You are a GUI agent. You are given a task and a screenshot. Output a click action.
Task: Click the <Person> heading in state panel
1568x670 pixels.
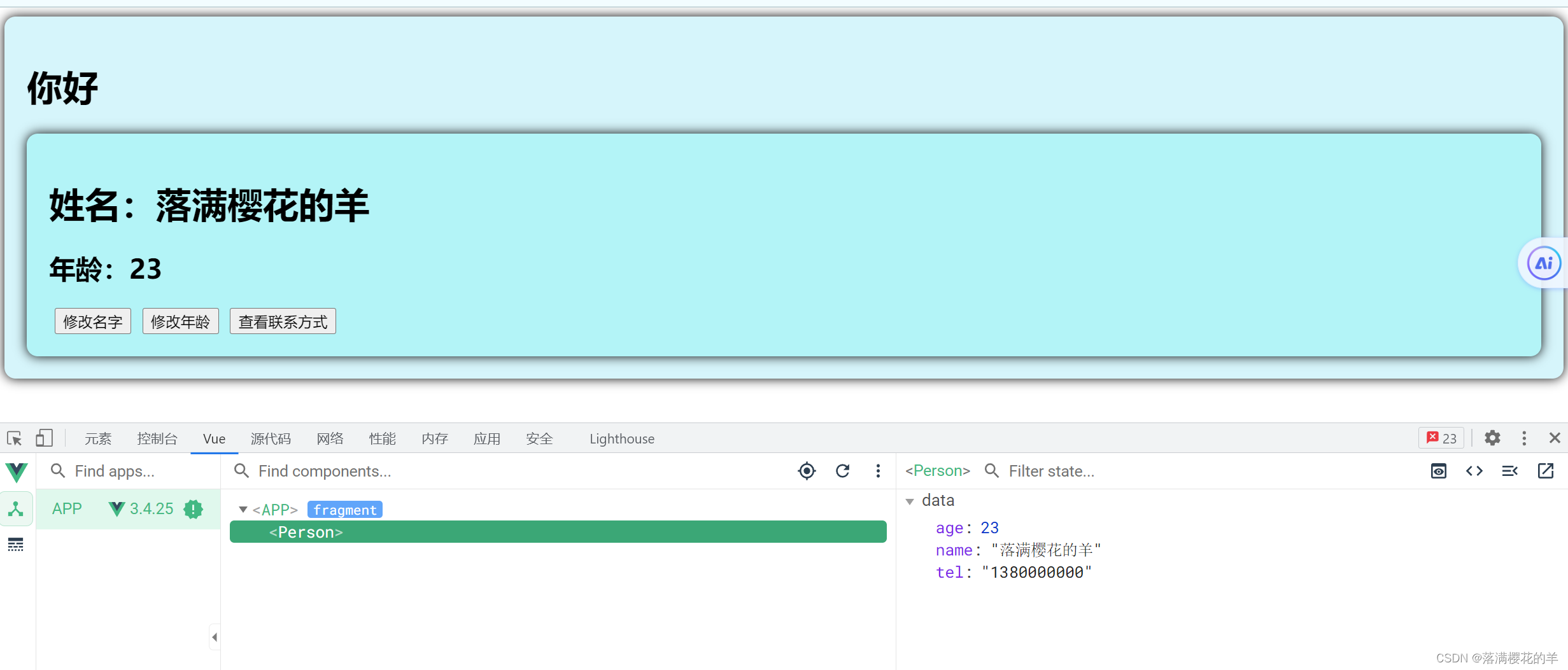coord(938,471)
